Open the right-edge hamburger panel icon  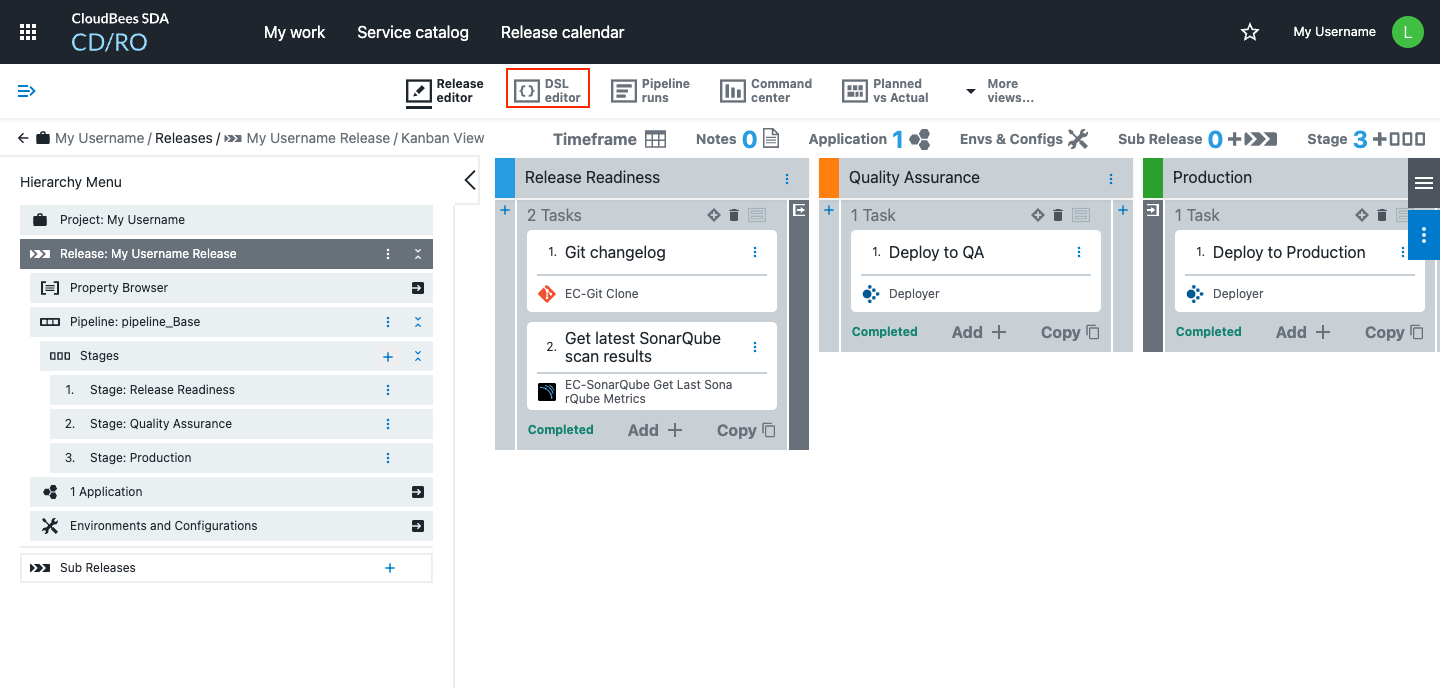pos(1424,182)
